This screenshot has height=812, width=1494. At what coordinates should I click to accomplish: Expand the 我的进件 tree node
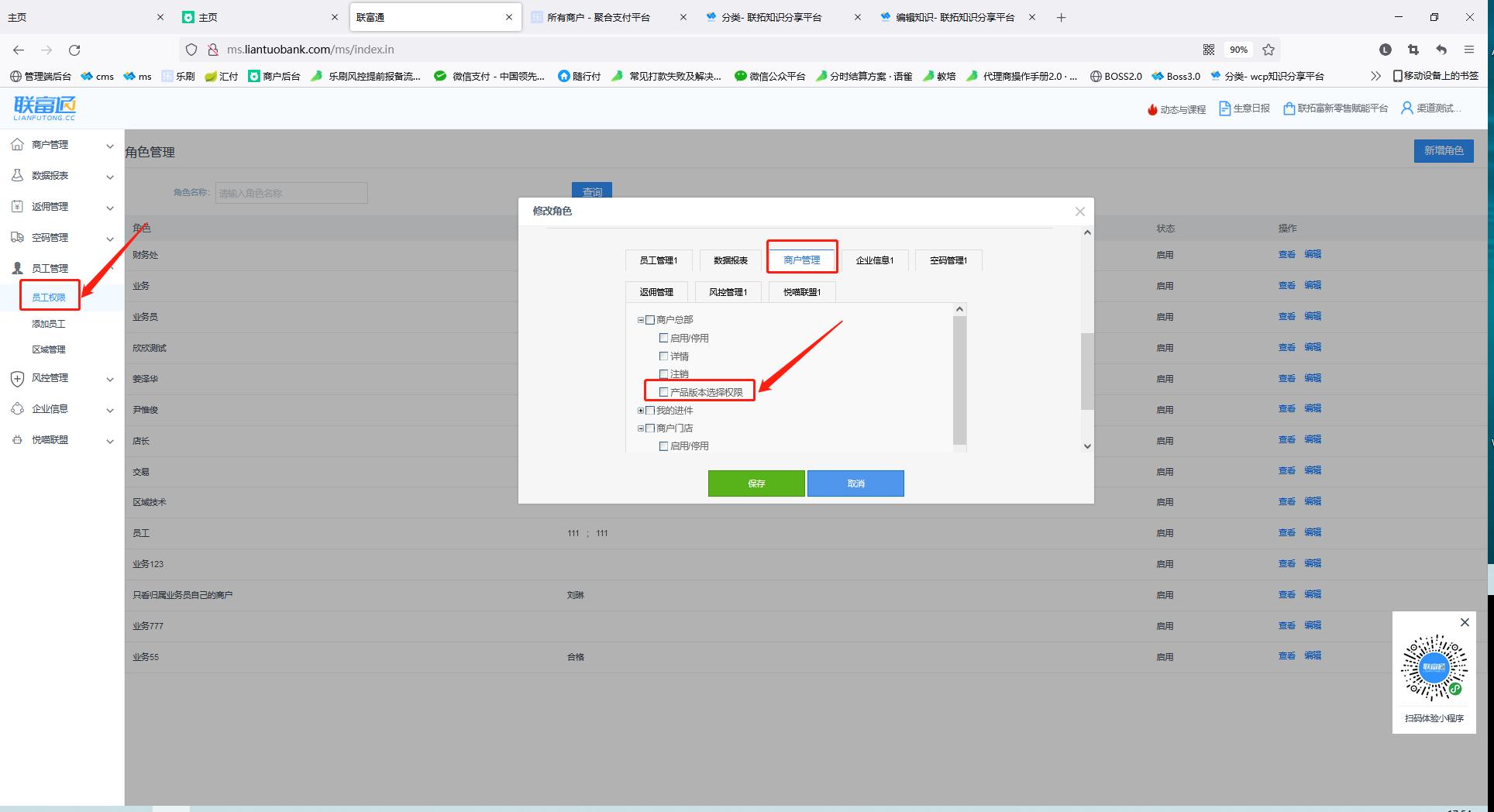tap(641, 411)
